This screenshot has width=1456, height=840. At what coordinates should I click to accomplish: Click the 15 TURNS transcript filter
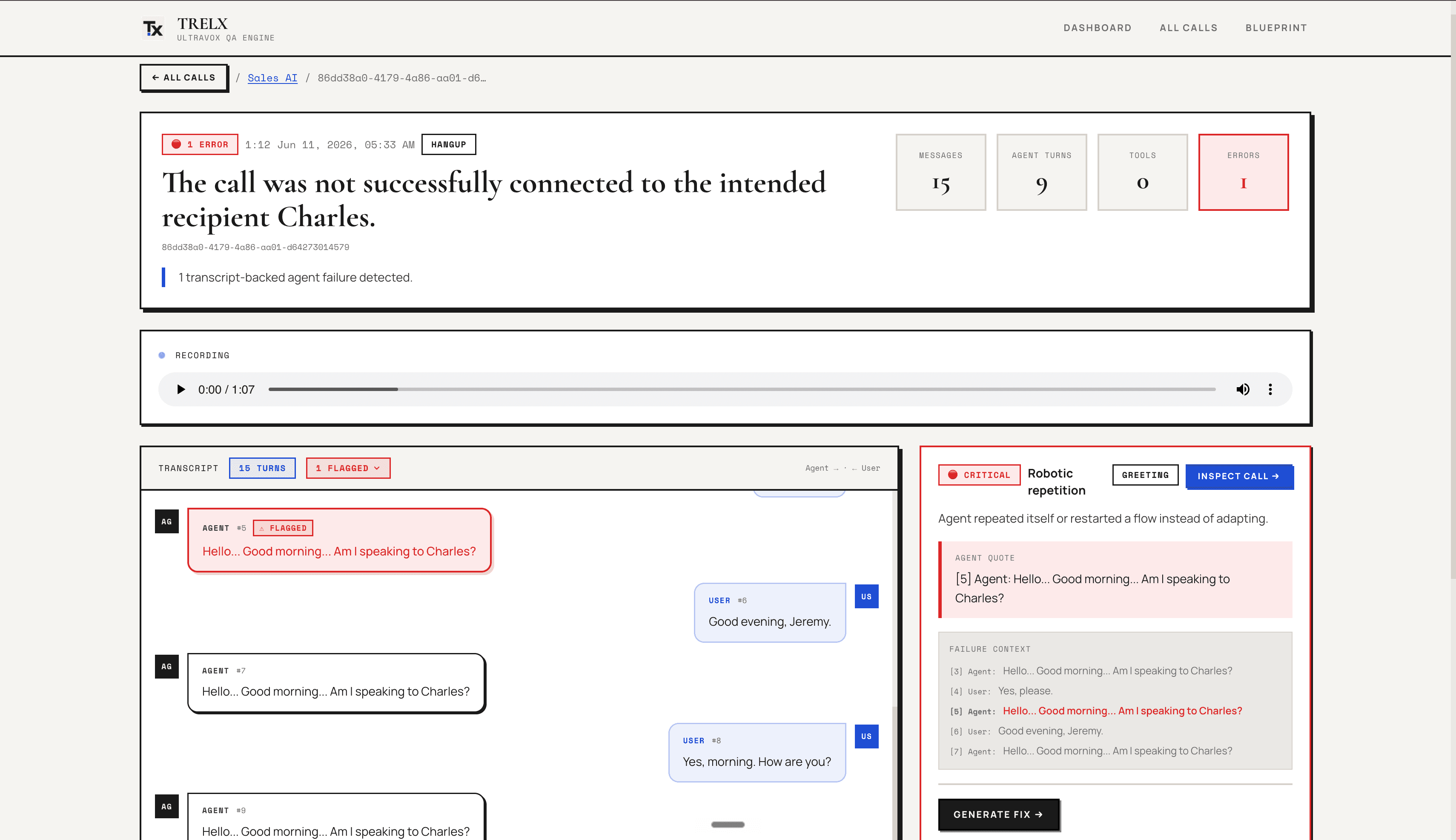coord(262,468)
